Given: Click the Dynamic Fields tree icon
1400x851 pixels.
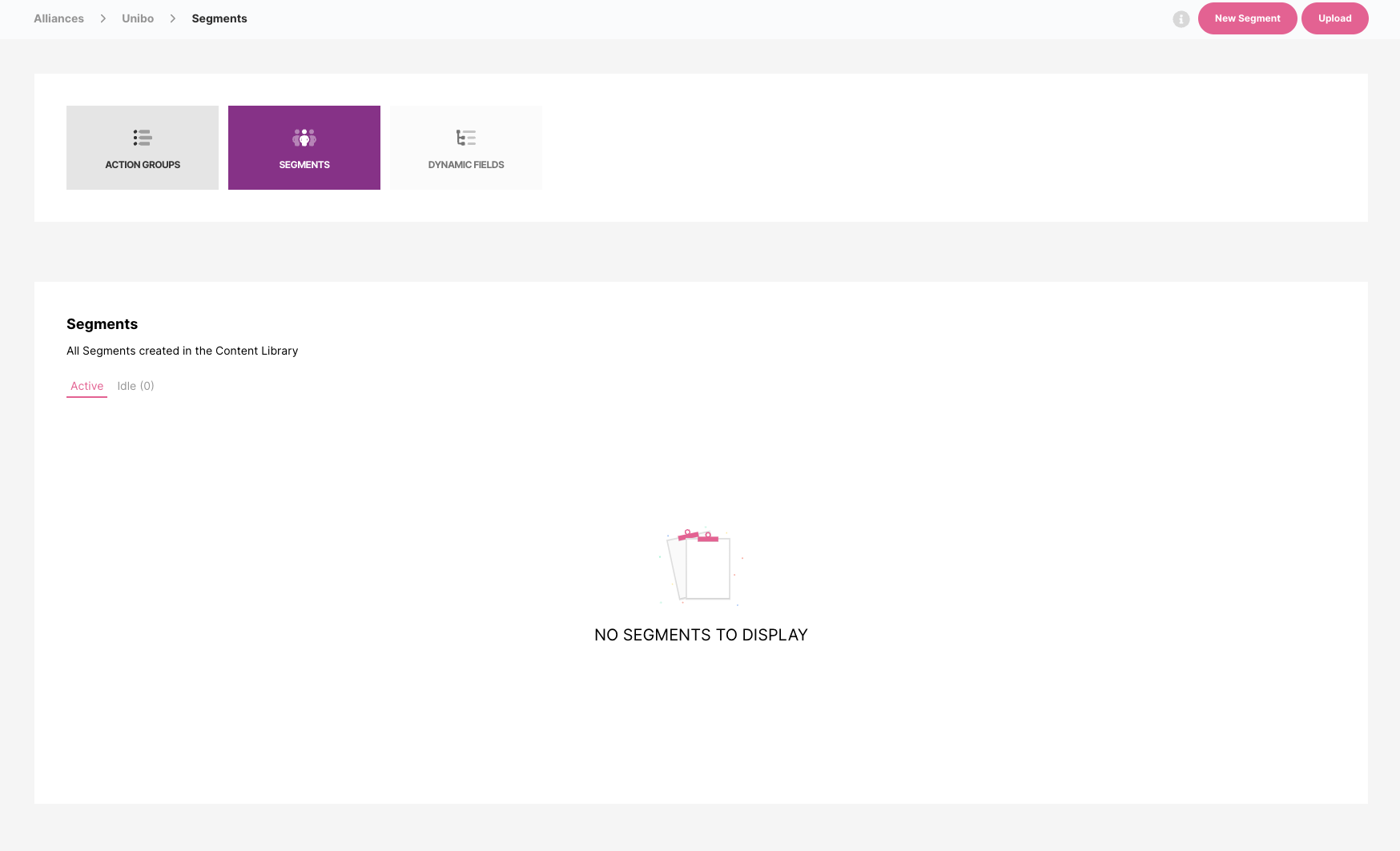Looking at the screenshot, I should click(466, 138).
